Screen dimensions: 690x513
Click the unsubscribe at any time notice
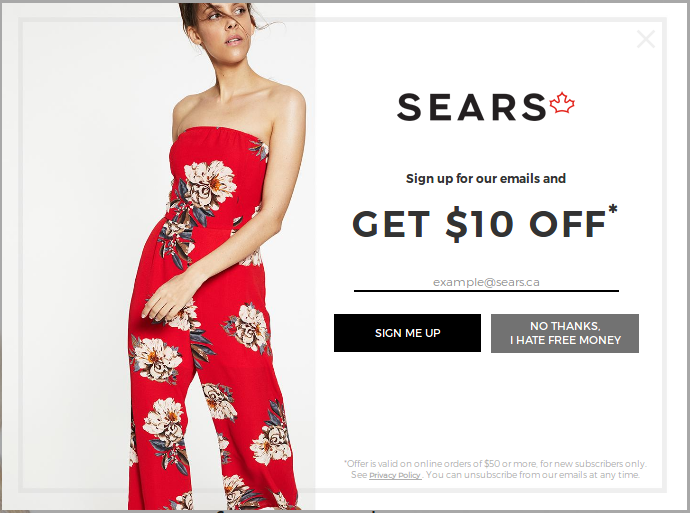point(532,475)
